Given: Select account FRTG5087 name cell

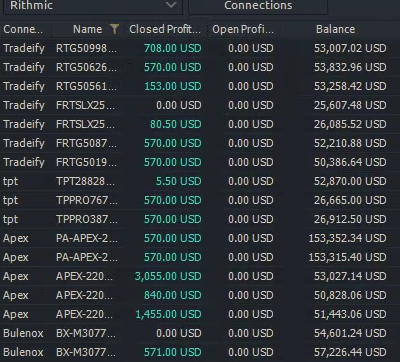Looking at the screenshot, I should [x=86, y=143].
